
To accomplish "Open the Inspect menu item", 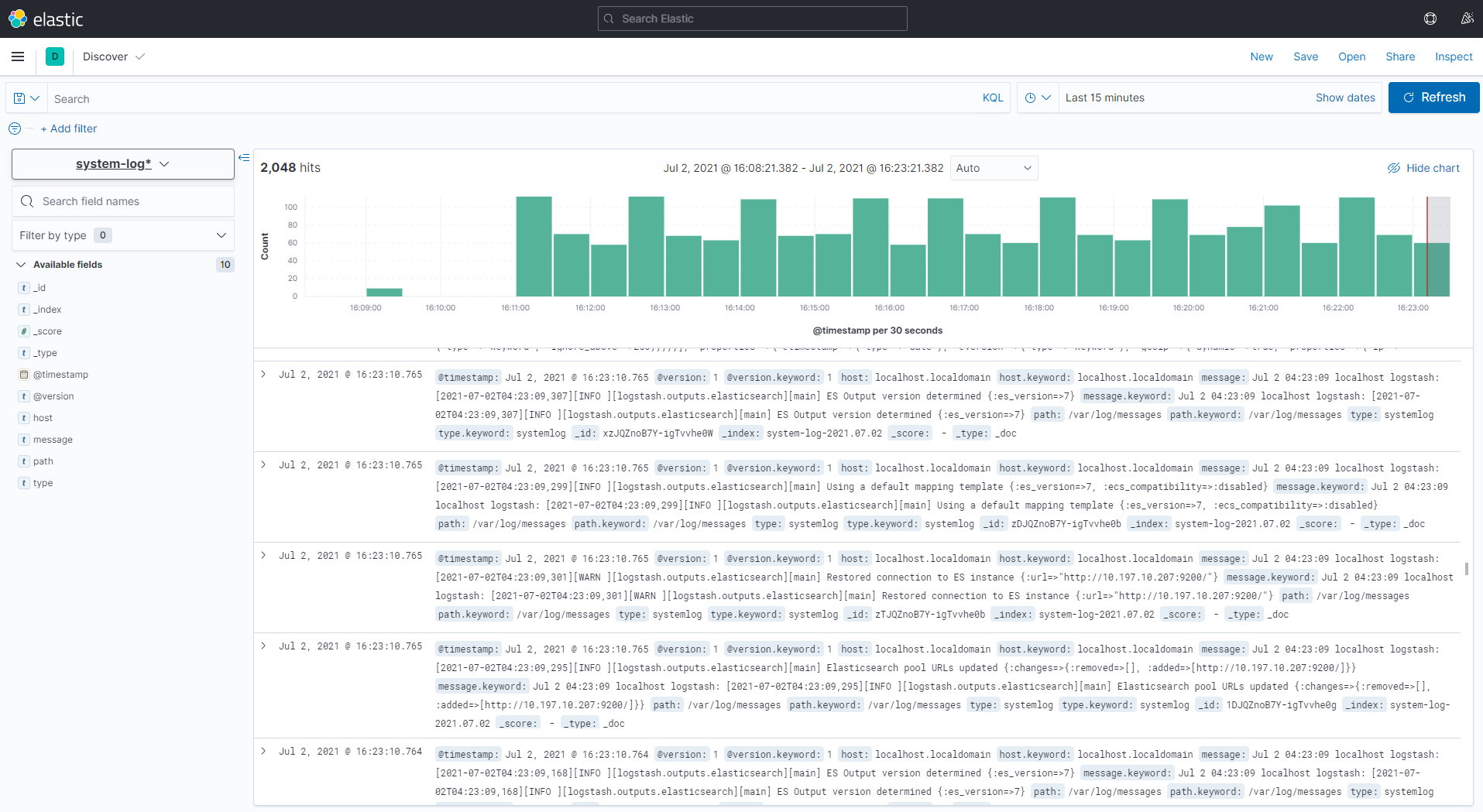I will (1454, 57).
